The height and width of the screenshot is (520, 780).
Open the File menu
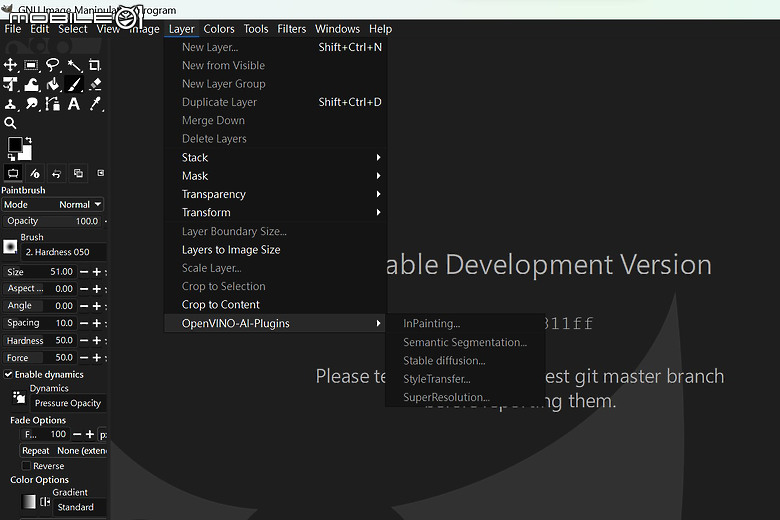pos(13,29)
